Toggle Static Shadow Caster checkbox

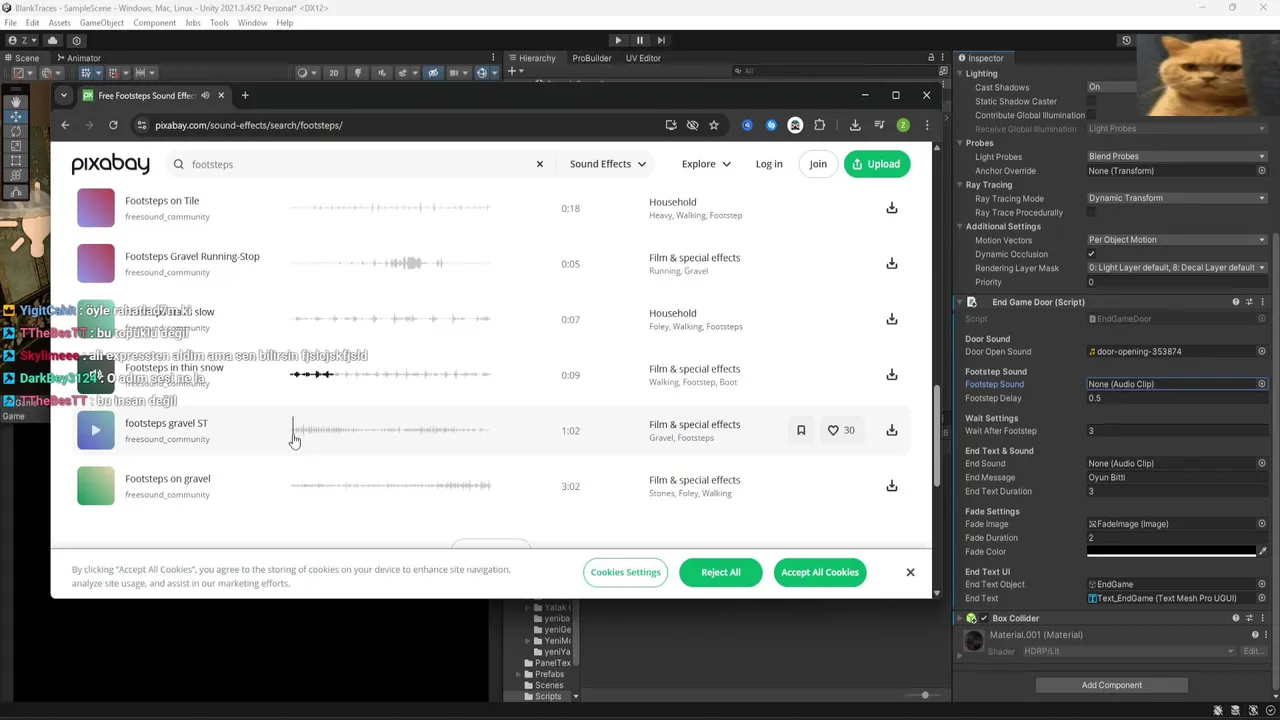[1092, 101]
